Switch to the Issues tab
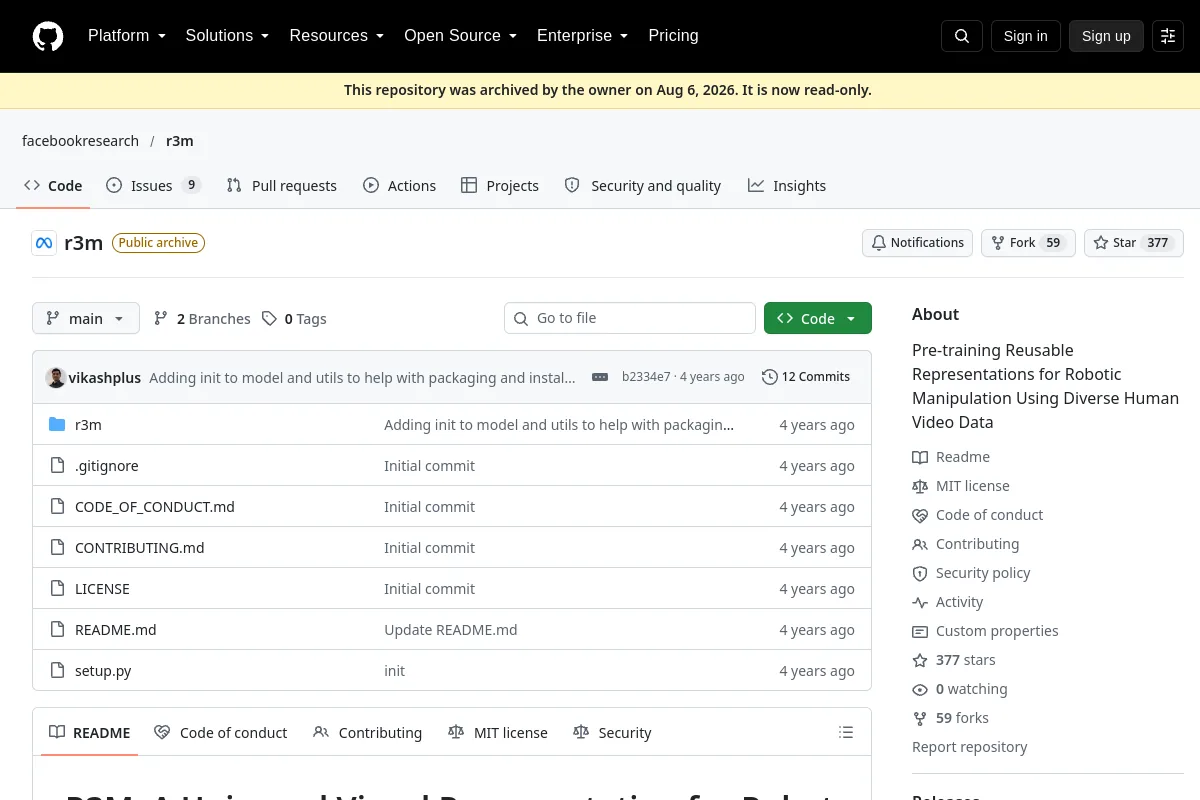Image resolution: width=1200 pixels, height=800 pixels. 154,186
